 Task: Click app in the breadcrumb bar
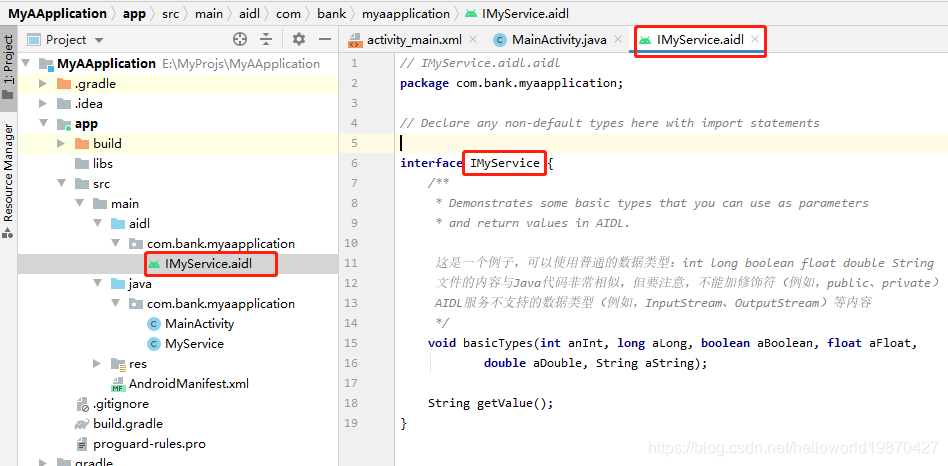(x=134, y=13)
